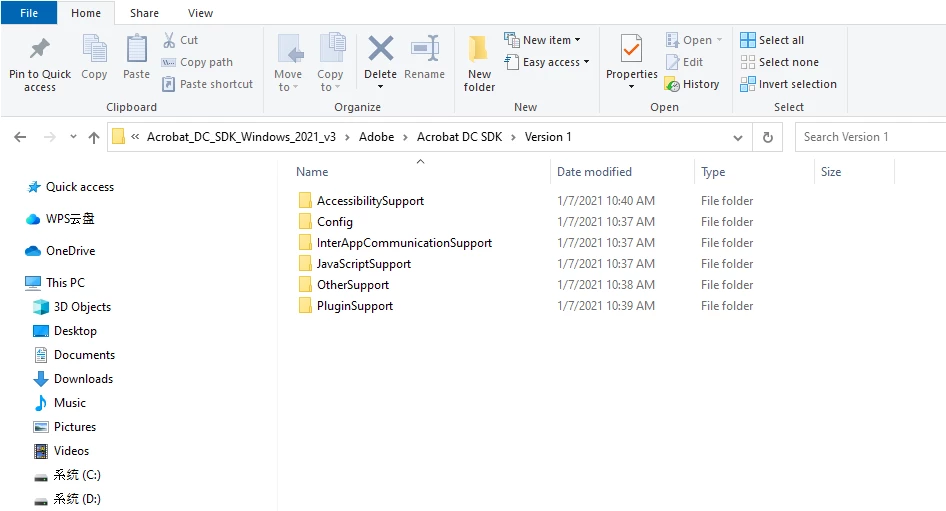Open the Delete options arrow
The height and width of the screenshot is (511, 946).
pyautogui.click(x=381, y=87)
